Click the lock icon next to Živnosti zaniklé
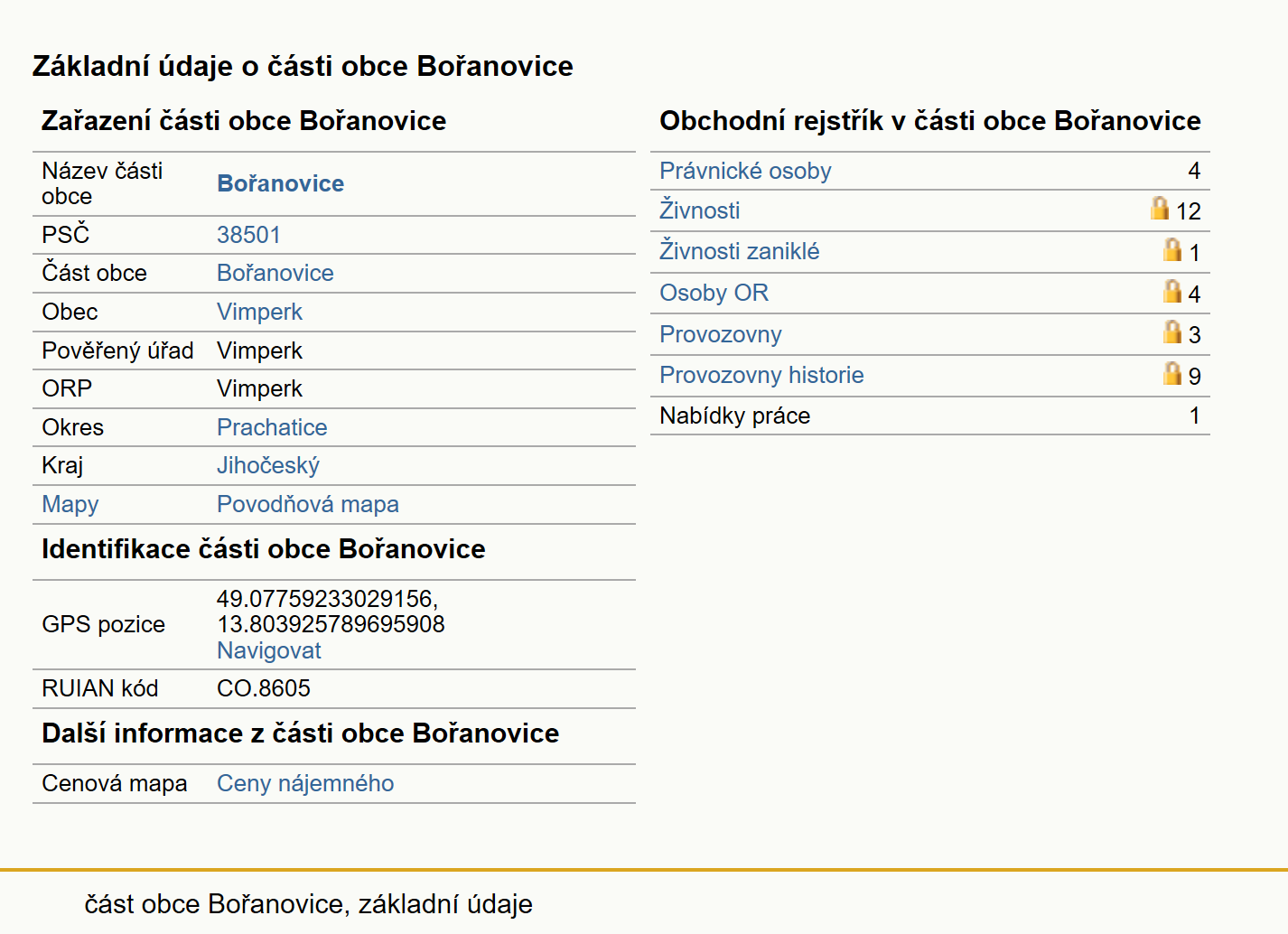 tap(1172, 250)
